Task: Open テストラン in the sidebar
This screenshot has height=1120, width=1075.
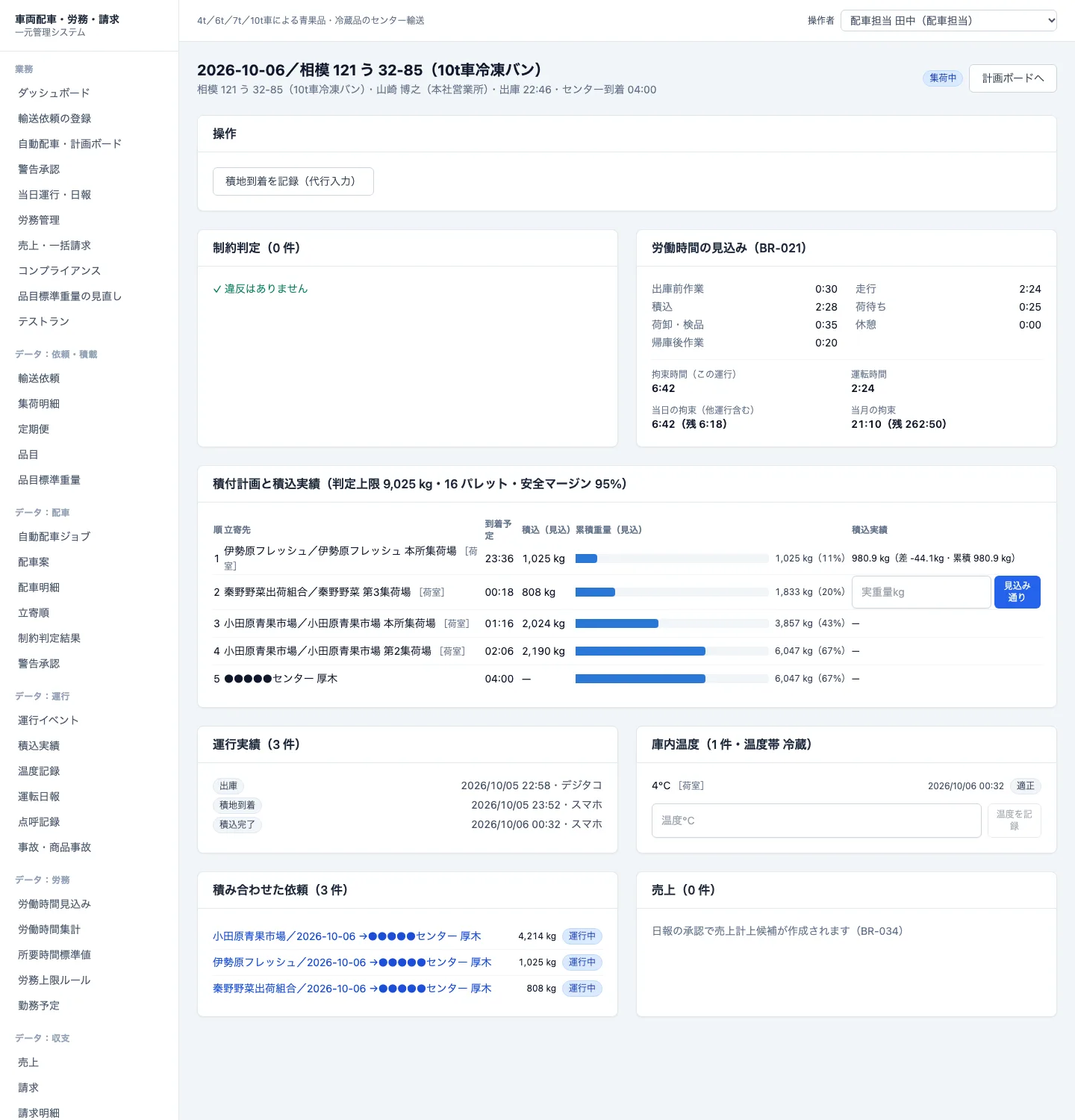Action: click(44, 322)
